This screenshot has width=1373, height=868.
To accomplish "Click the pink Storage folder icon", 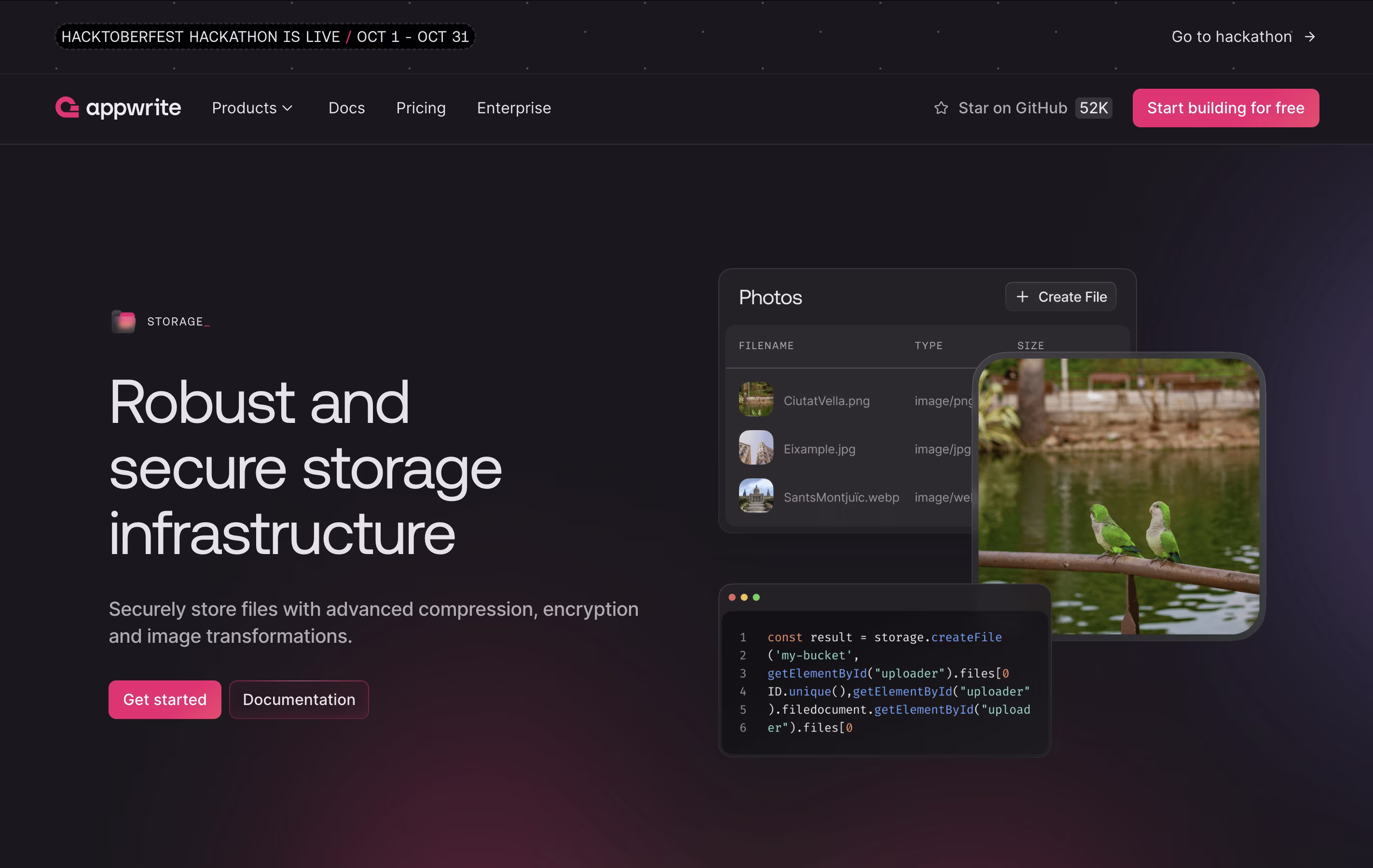I will point(123,322).
